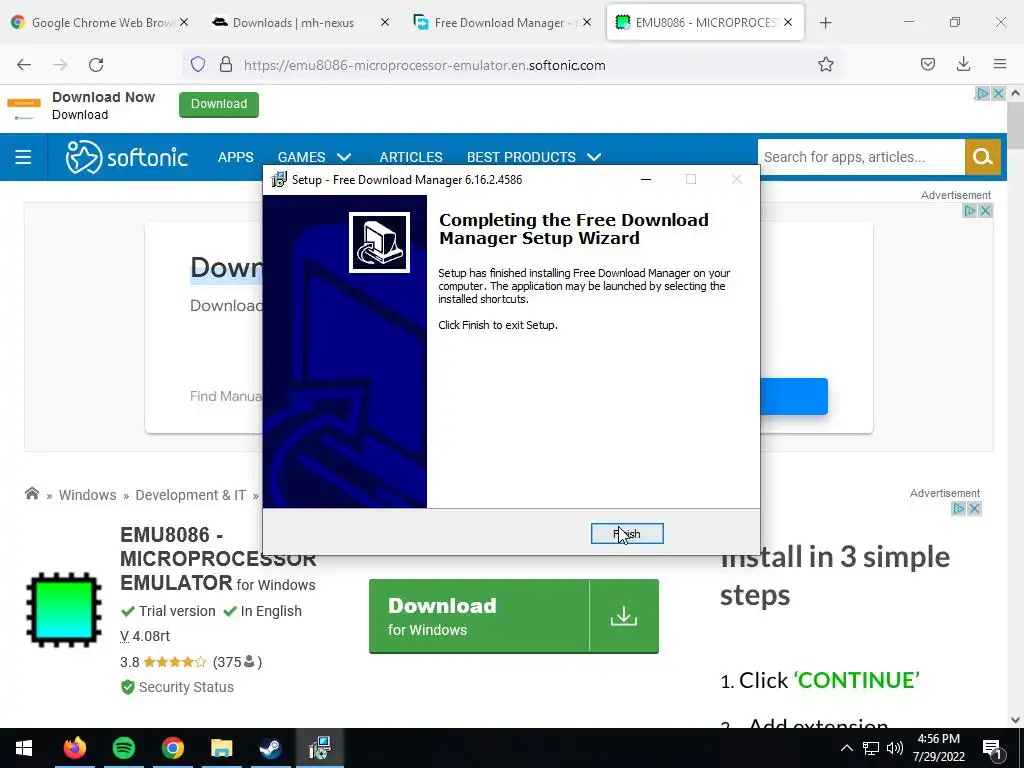This screenshot has width=1024, height=768.
Task: Click the Security Status link
Action: [x=185, y=687]
